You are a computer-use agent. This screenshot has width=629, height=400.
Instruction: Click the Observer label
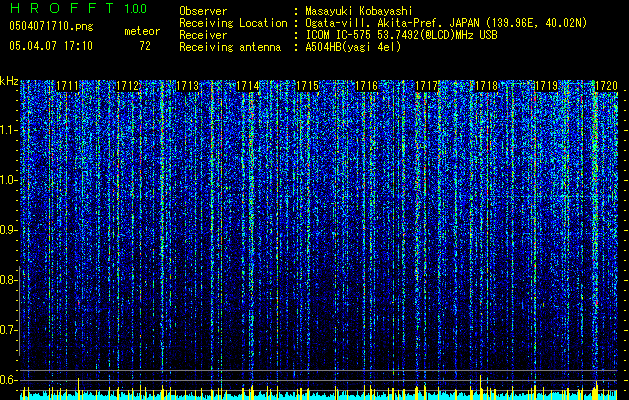point(203,11)
